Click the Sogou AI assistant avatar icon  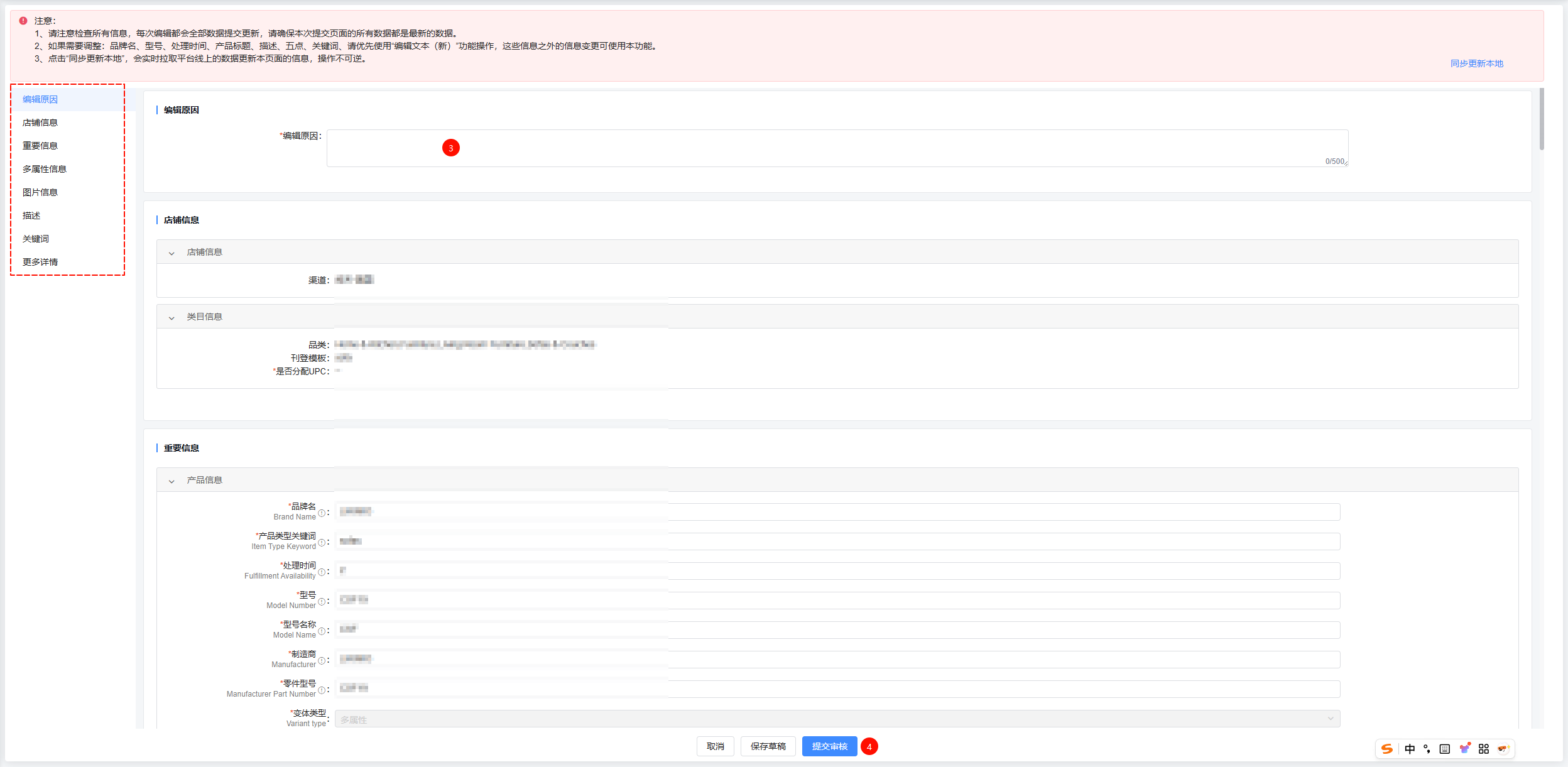(1503, 748)
